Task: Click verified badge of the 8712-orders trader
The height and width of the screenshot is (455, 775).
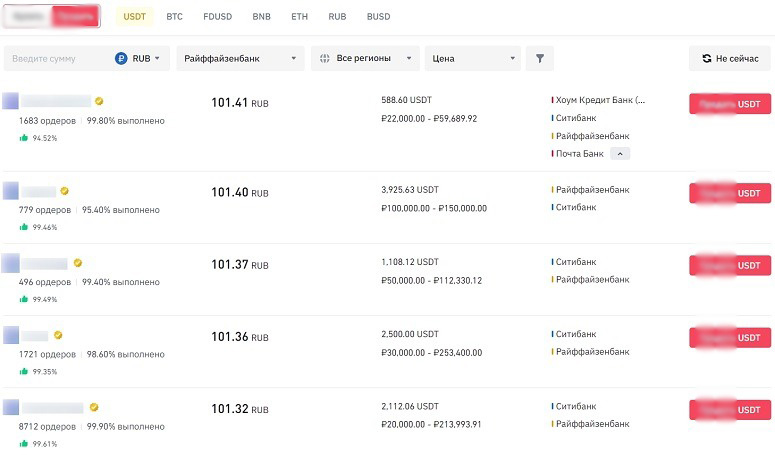Action: point(94,408)
